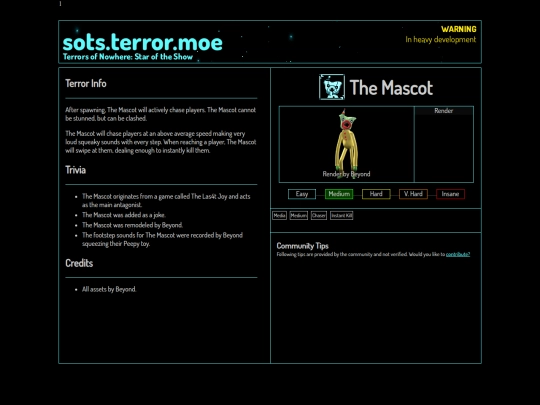
Task: Click 'All assets by Beyond.' credit line
Action: [x=109, y=289]
